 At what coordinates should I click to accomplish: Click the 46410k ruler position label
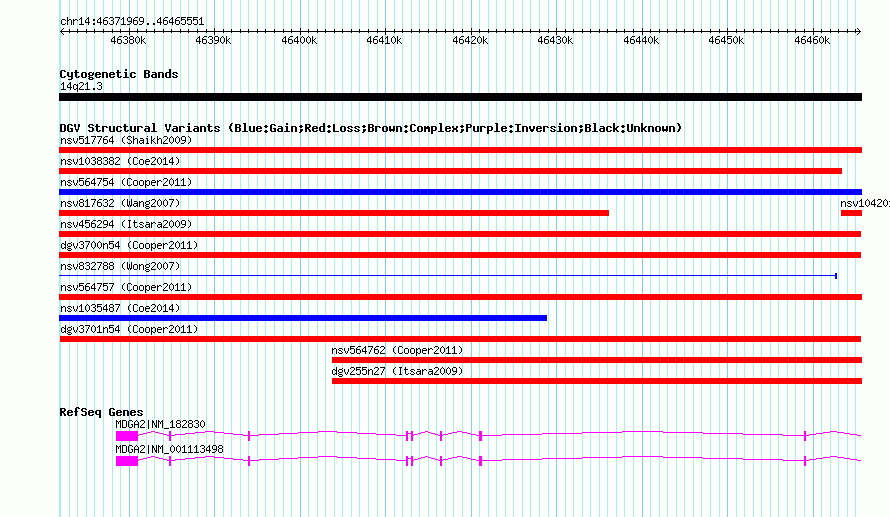384,40
